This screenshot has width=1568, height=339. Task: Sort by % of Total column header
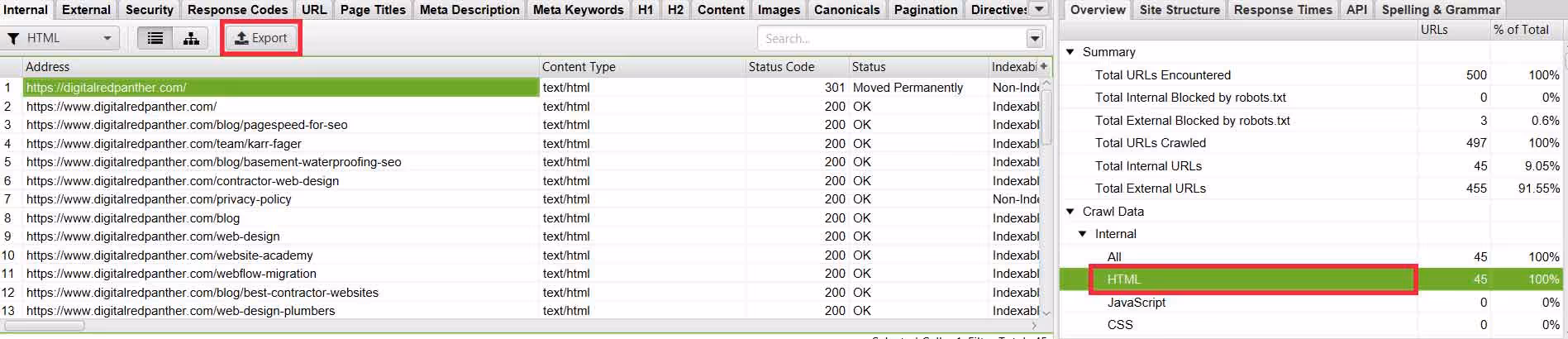(x=1526, y=29)
